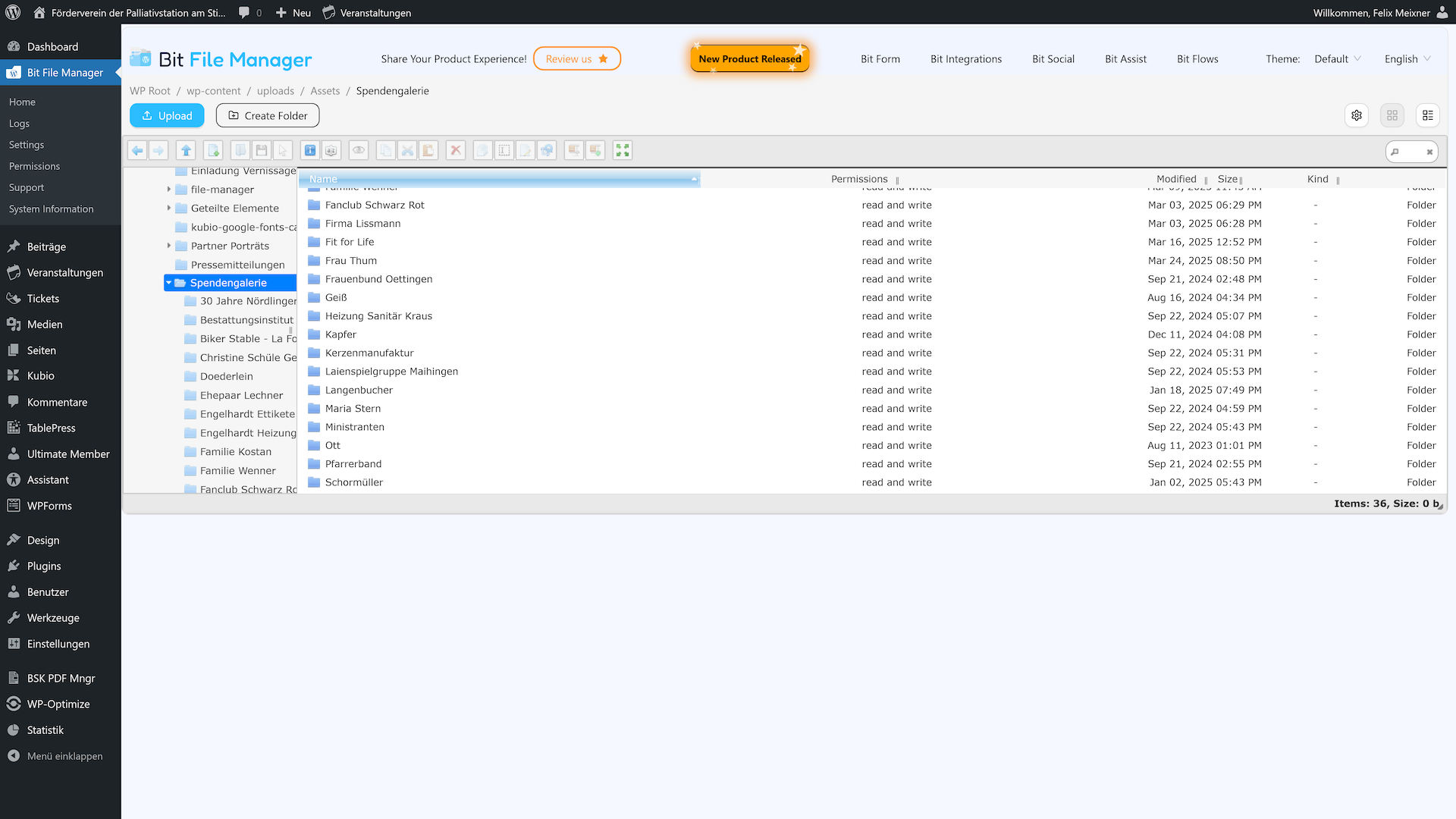Collapse the Spendengalerie tree folder
This screenshot has height=819, width=1456.
pyautogui.click(x=169, y=283)
